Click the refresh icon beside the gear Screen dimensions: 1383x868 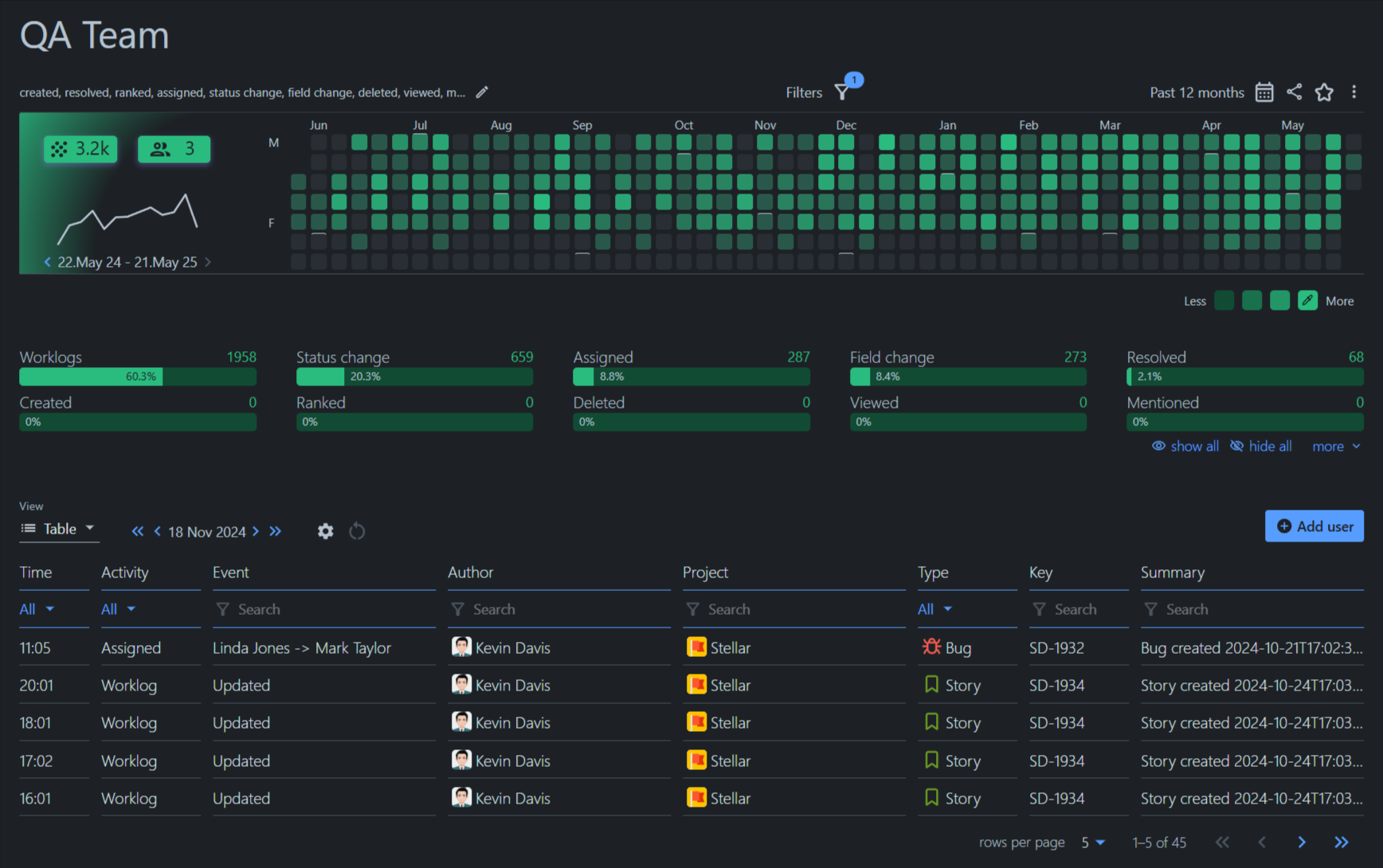356,531
